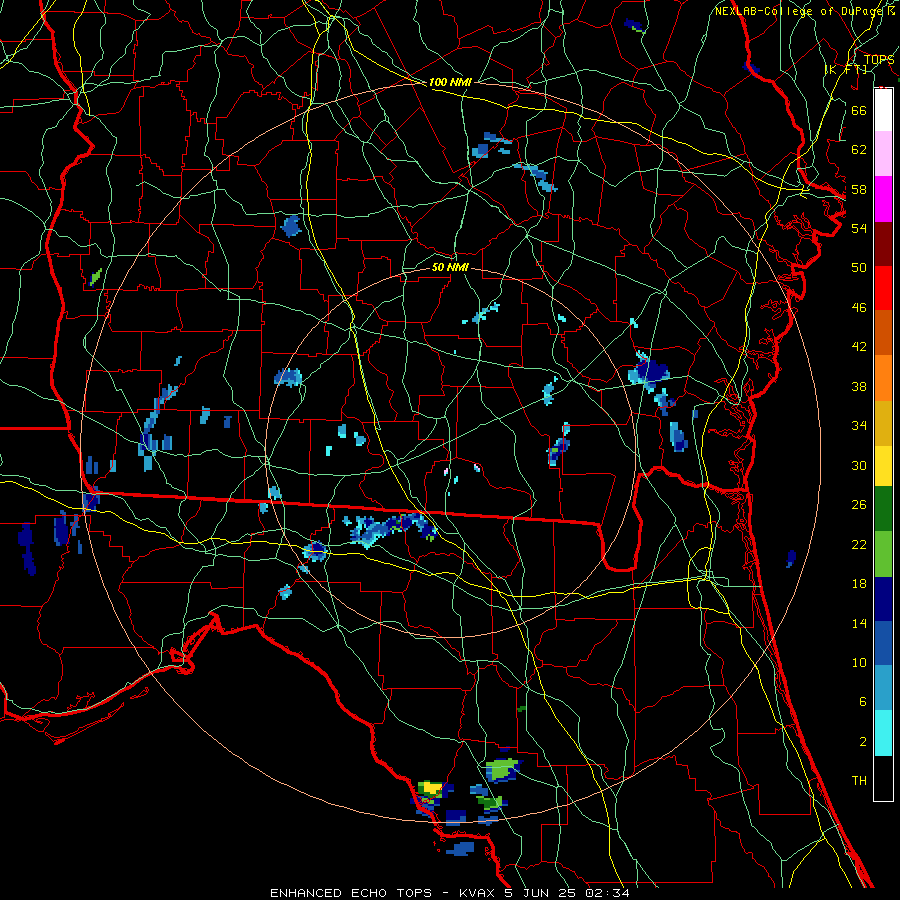The height and width of the screenshot is (900, 900).
Task: Click the dark orange legend swatch
Action: (883, 333)
